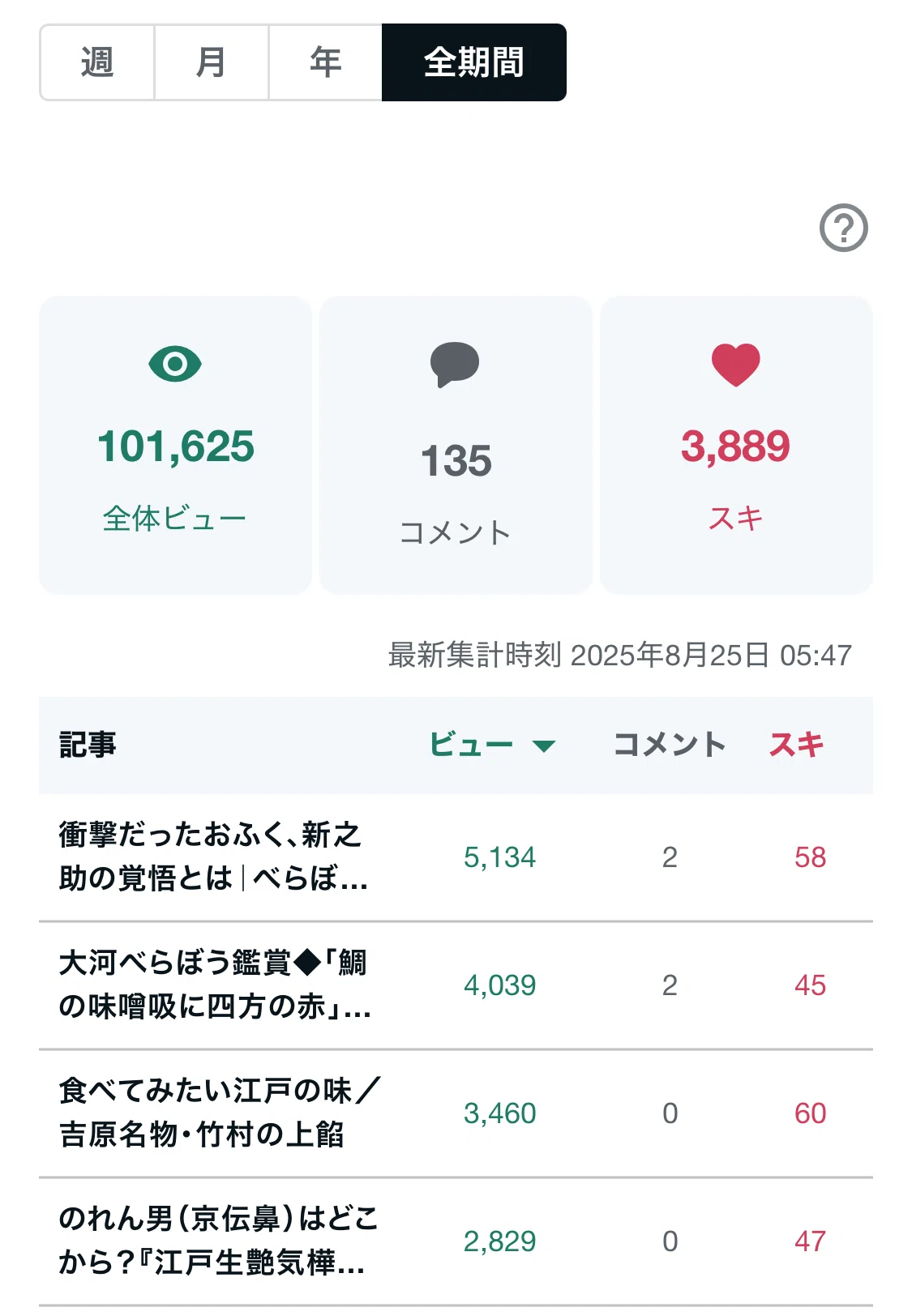Switch to the 年 period tab
Viewport: 912px width, 1316px height.
[326, 62]
